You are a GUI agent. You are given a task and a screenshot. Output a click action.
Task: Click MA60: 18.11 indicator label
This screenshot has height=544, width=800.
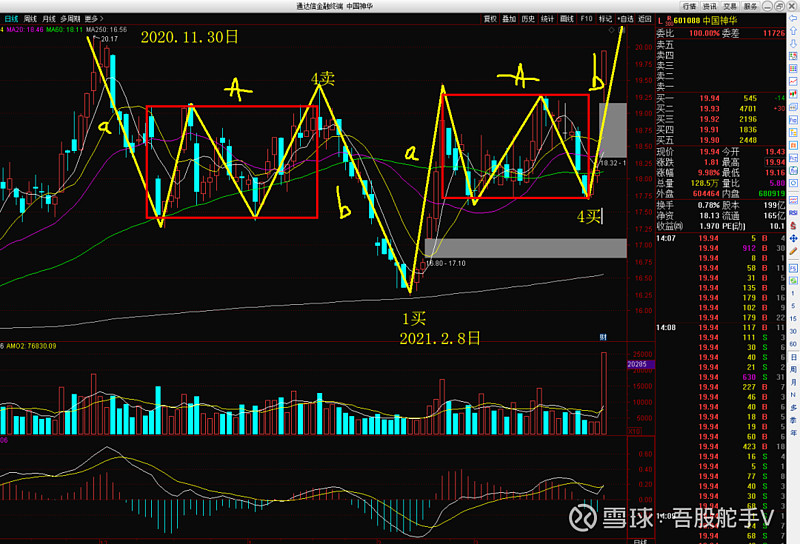pos(64,30)
